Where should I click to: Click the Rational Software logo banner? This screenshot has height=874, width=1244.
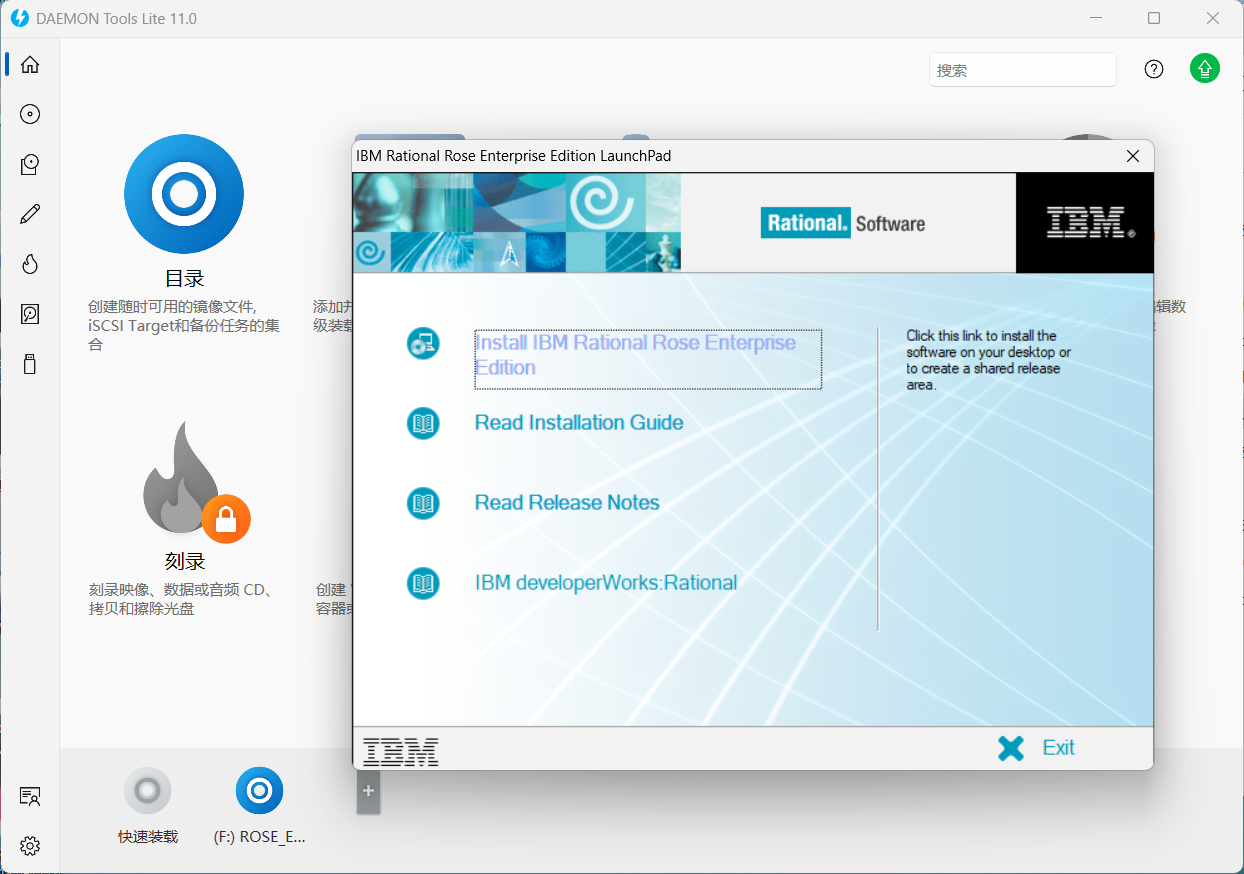pos(843,223)
